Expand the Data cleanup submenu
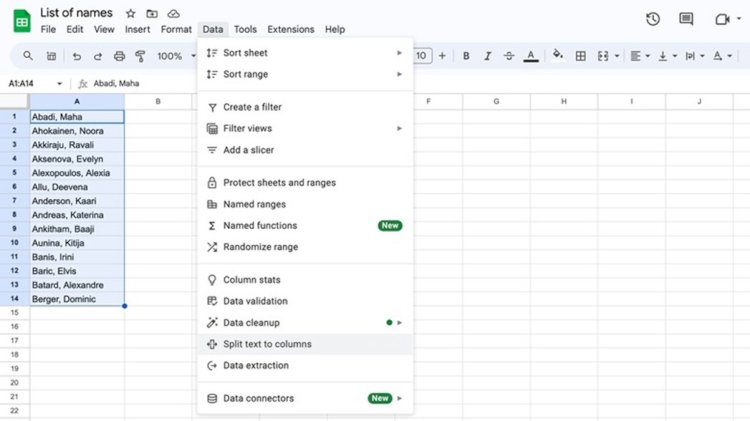The width and height of the screenshot is (750, 421). point(305,322)
